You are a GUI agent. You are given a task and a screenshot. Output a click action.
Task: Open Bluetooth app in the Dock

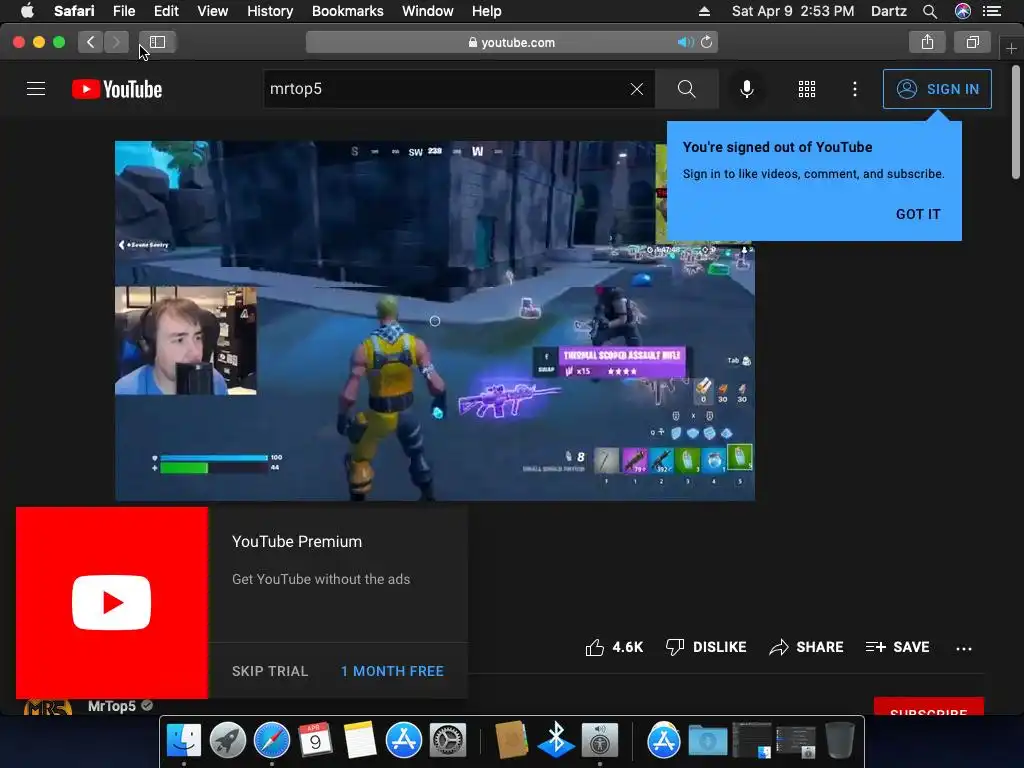[556, 739]
